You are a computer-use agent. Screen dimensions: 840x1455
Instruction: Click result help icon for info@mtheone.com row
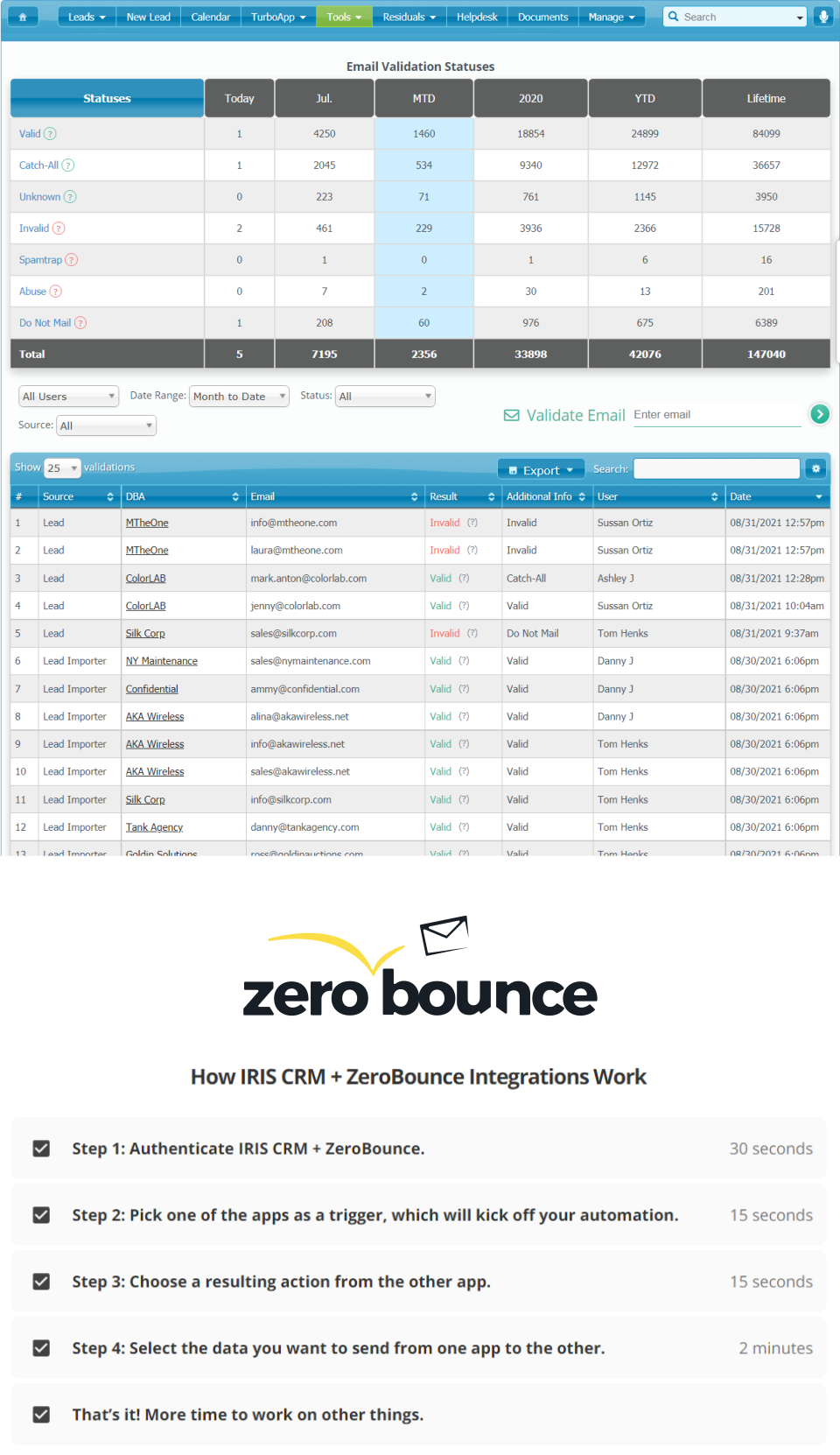coord(472,523)
